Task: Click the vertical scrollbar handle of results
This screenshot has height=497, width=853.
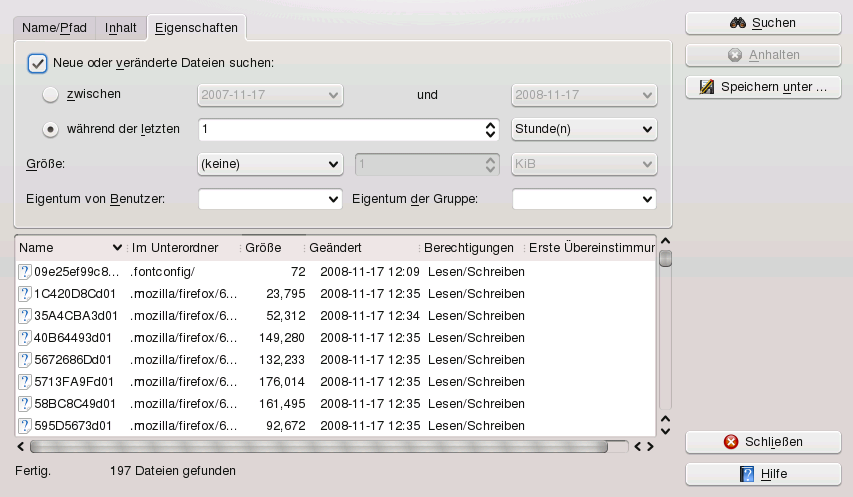Action: click(665, 258)
